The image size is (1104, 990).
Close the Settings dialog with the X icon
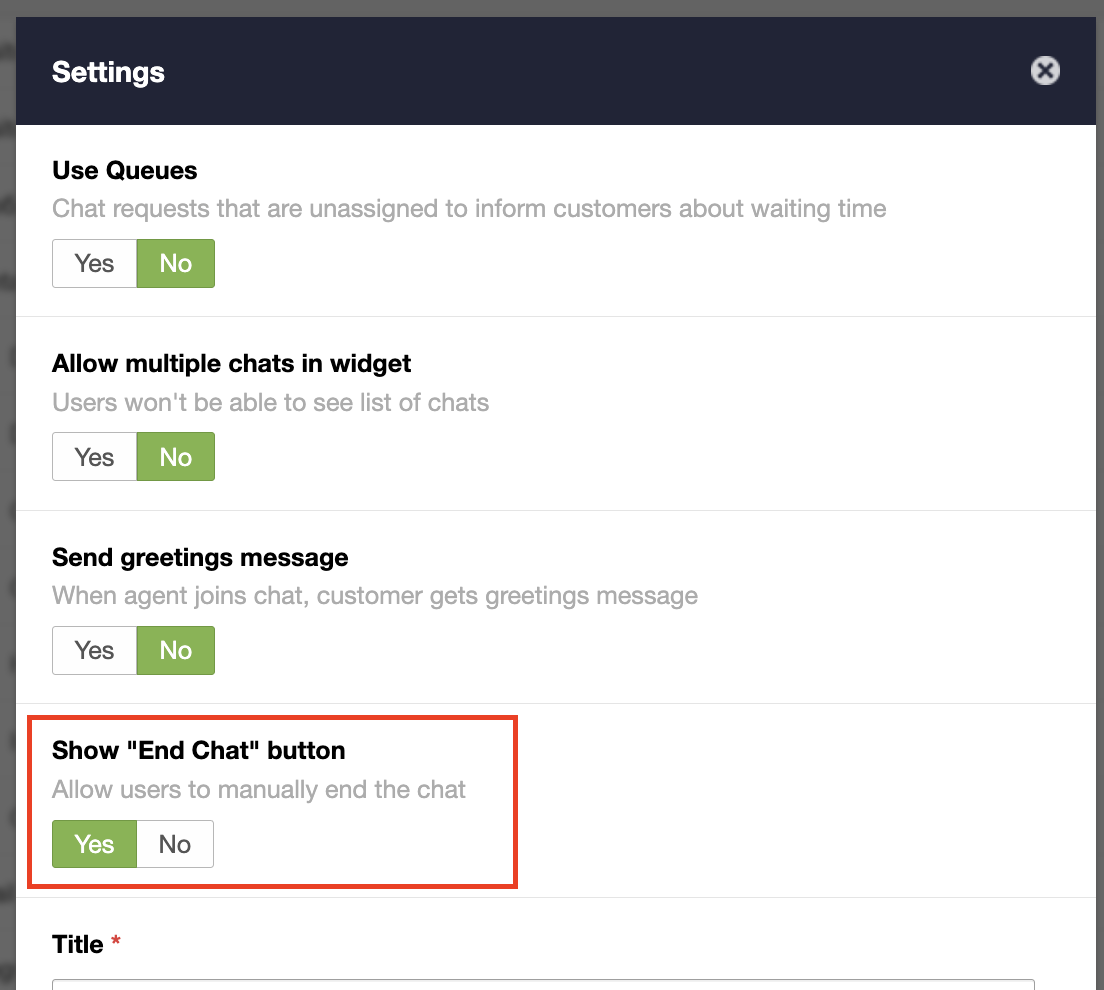[x=1045, y=71]
